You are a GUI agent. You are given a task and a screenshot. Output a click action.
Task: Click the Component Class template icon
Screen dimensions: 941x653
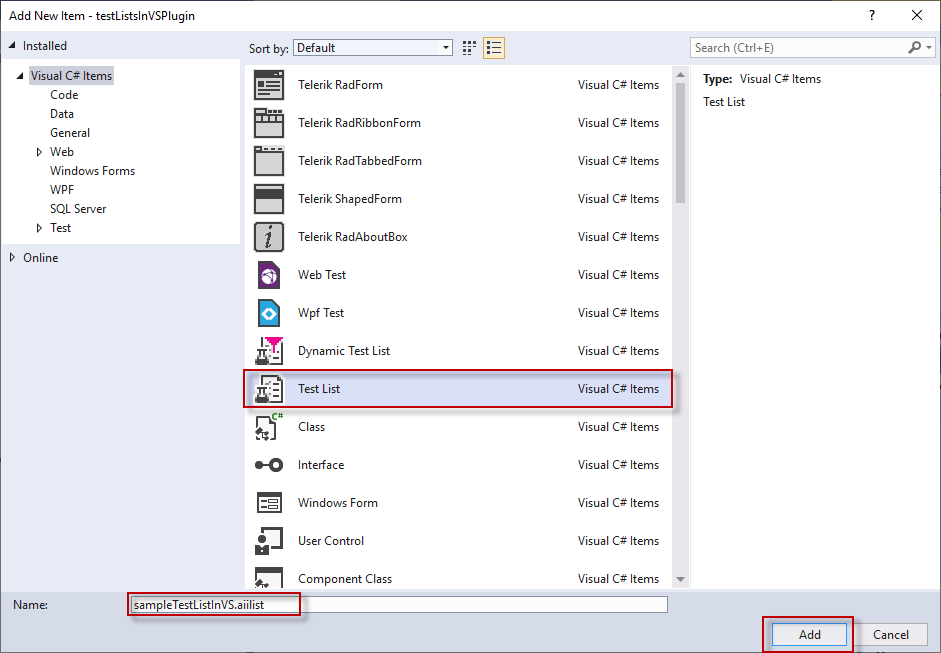coord(269,577)
